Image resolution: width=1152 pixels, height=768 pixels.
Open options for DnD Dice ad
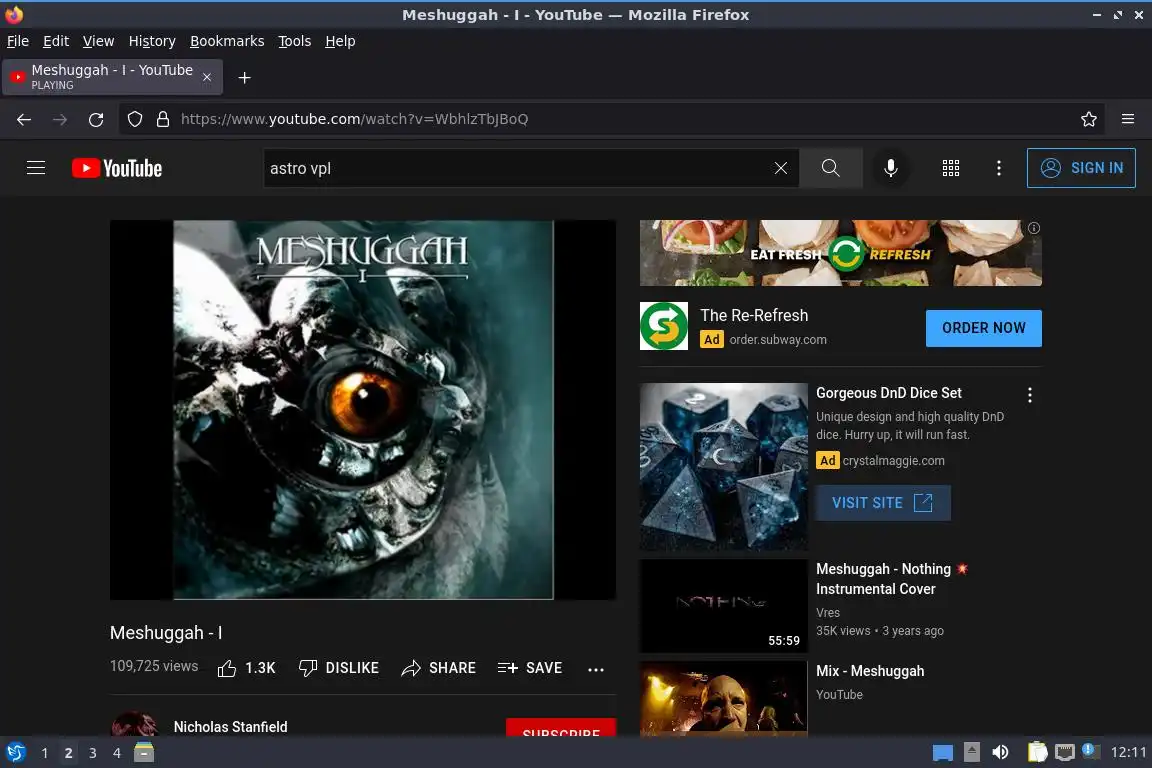click(1030, 395)
